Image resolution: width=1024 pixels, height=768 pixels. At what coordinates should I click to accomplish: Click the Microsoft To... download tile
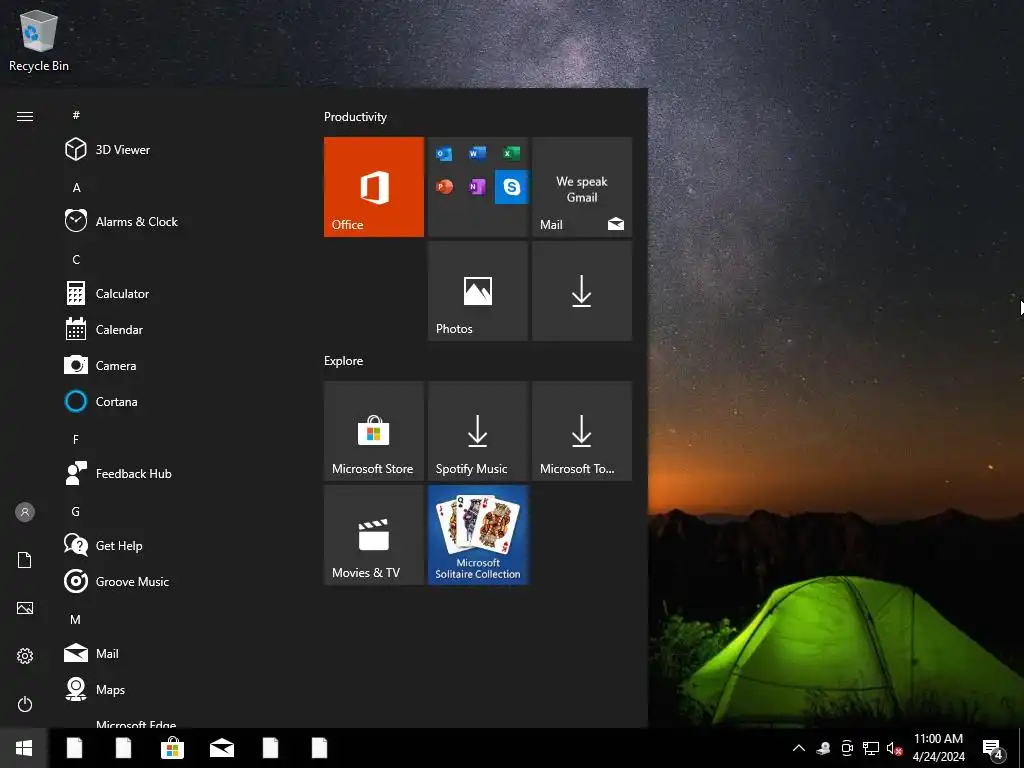(582, 431)
